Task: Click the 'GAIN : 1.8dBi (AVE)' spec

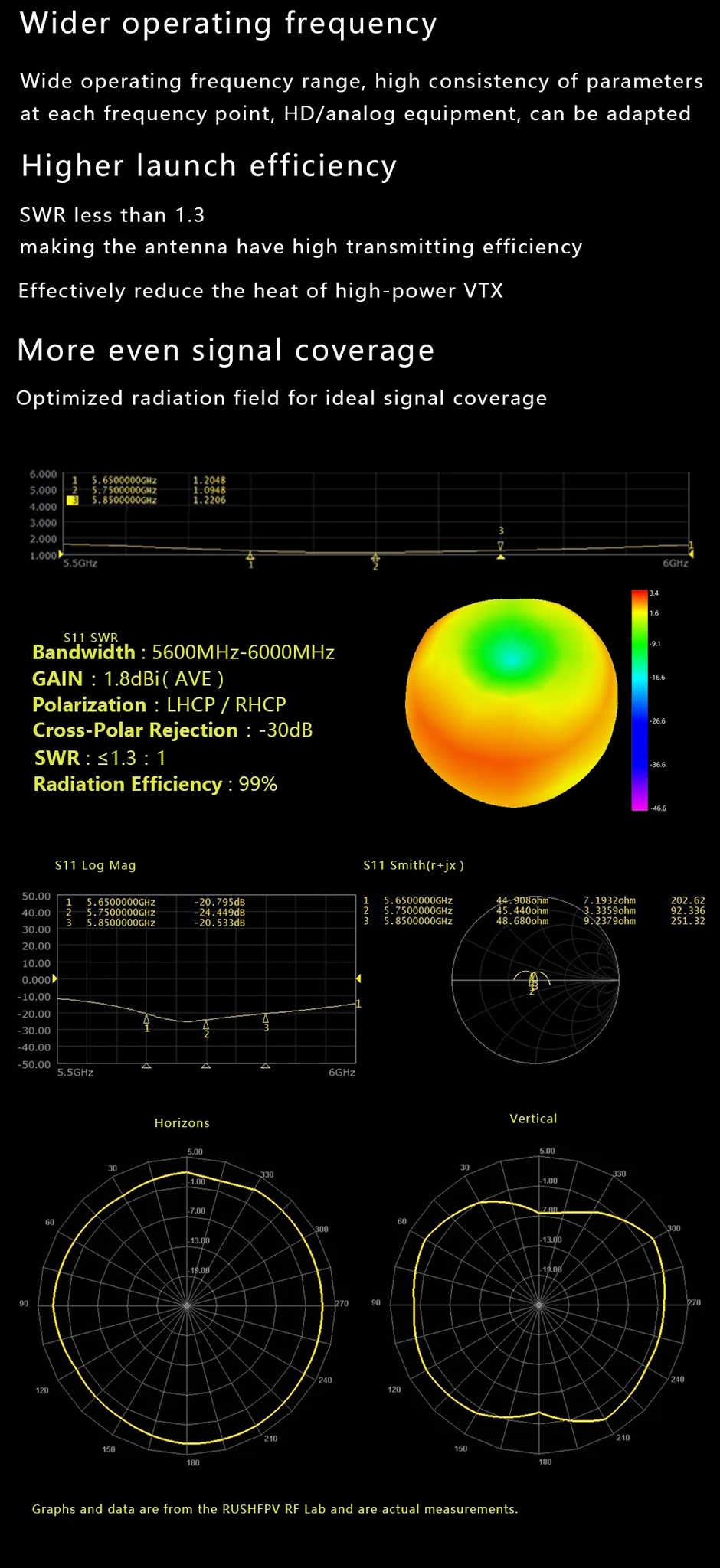Action: 128,679
